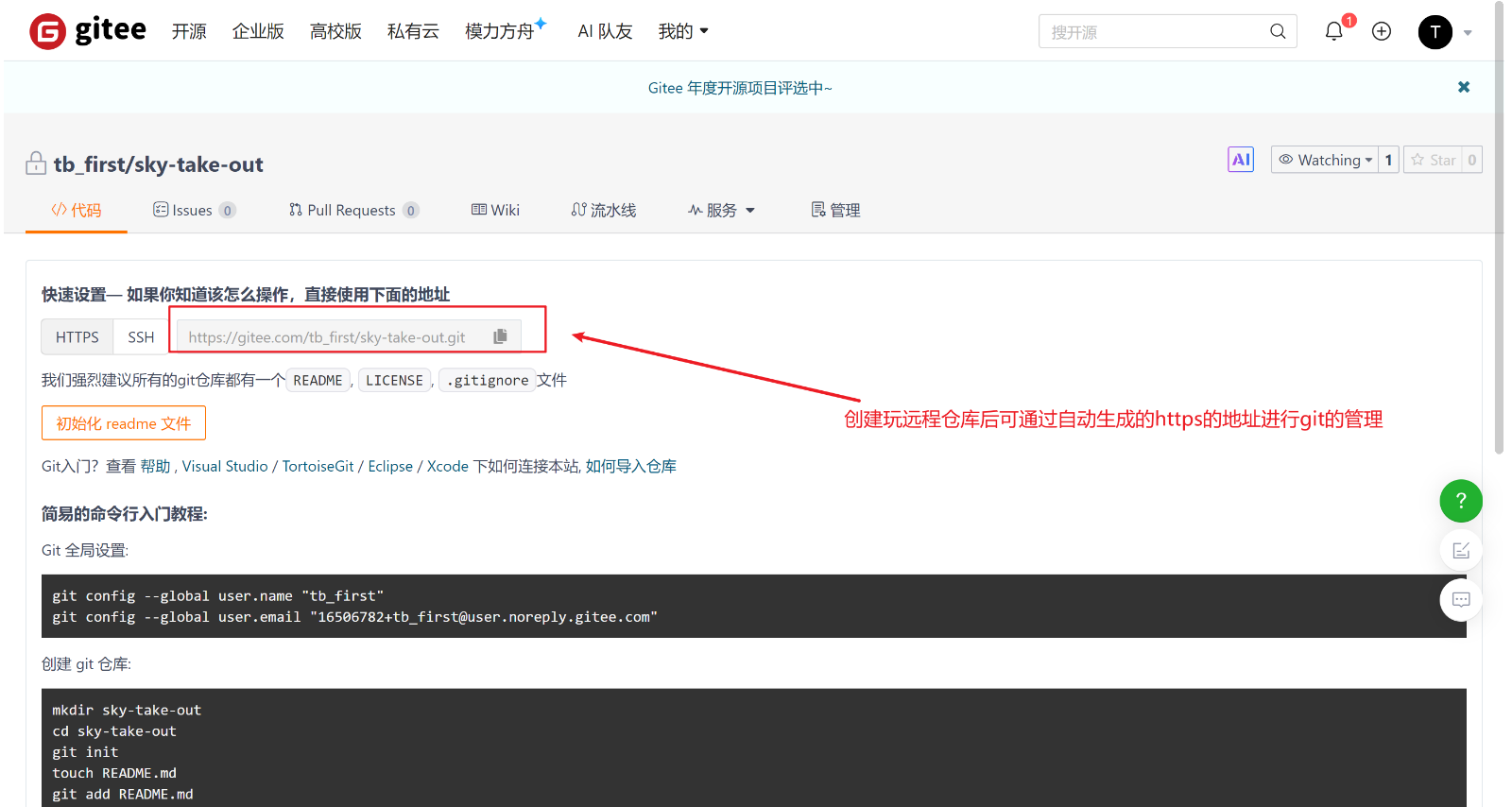Select the SSH protocol button

coord(141,337)
